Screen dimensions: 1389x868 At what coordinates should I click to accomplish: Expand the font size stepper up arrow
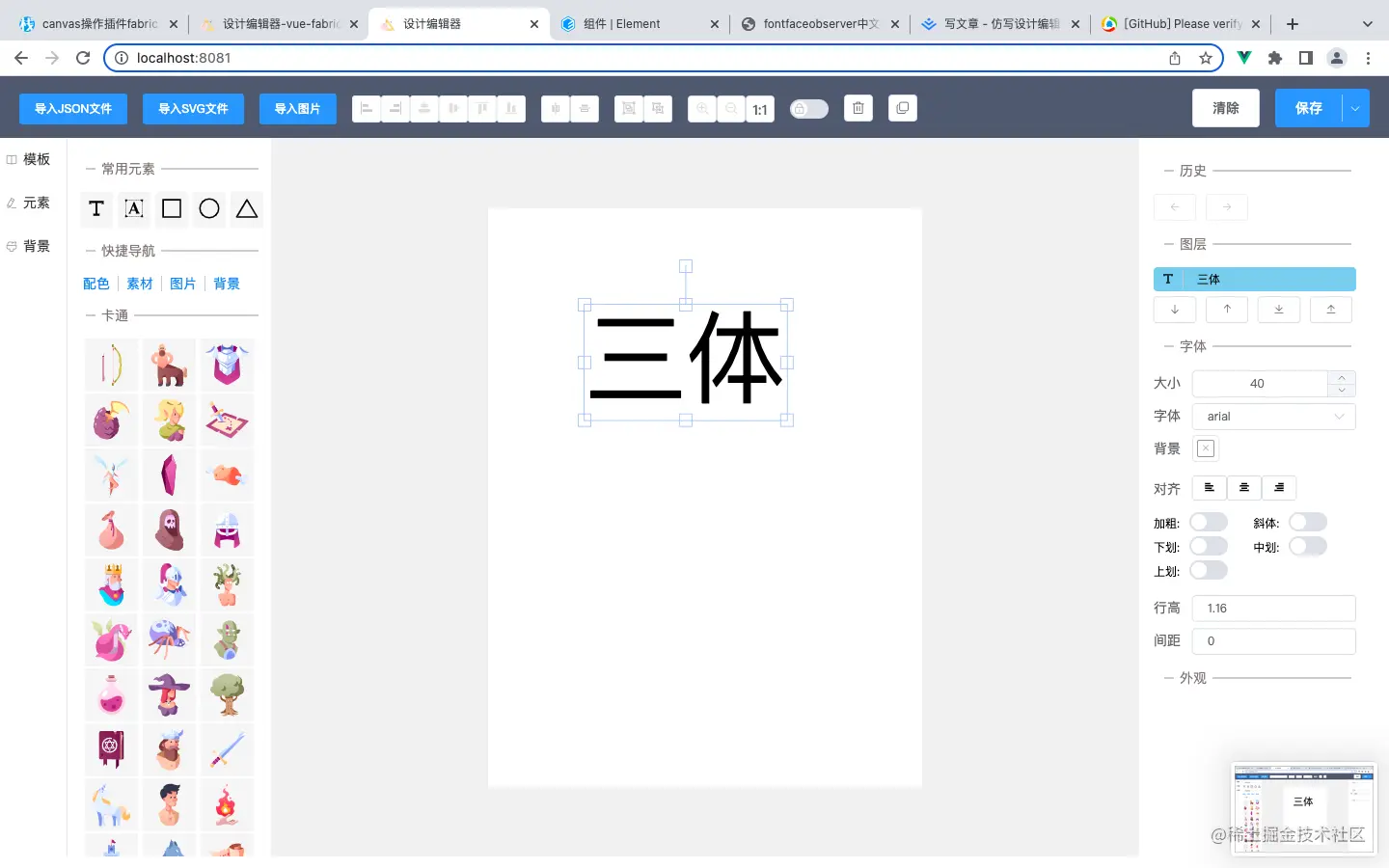coord(1341,378)
